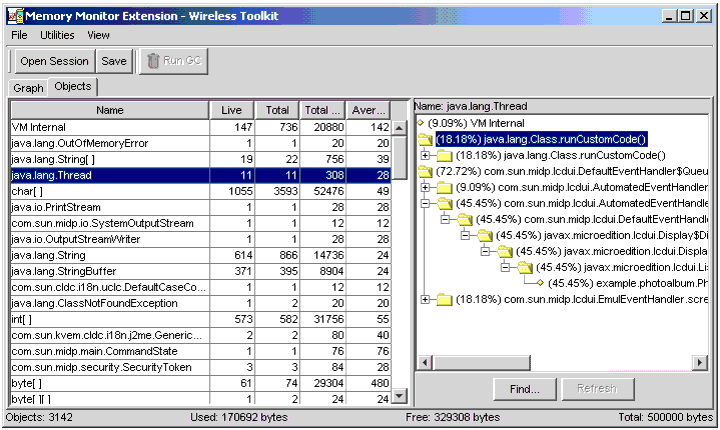Select the com.sun.kvem.cldc.i18n.j2me.Generic... row
The width and height of the screenshot is (720, 430).
[x=201, y=335]
